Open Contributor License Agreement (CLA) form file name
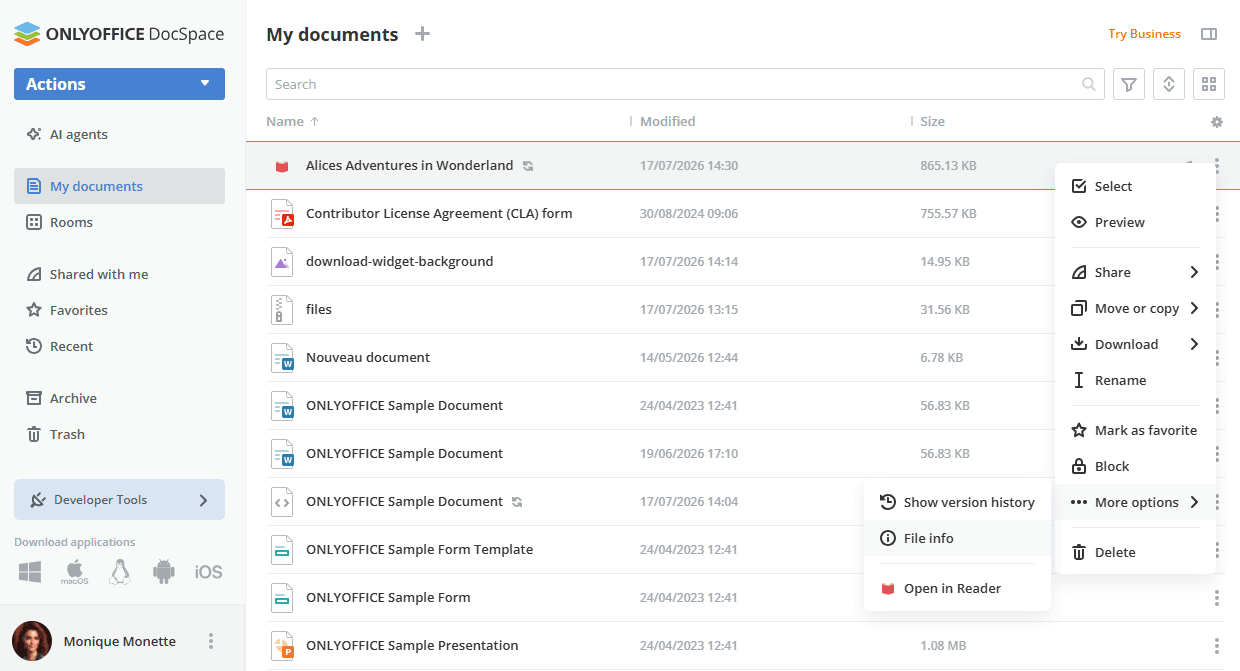Screen dimensions: 1240x671 [439, 214]
